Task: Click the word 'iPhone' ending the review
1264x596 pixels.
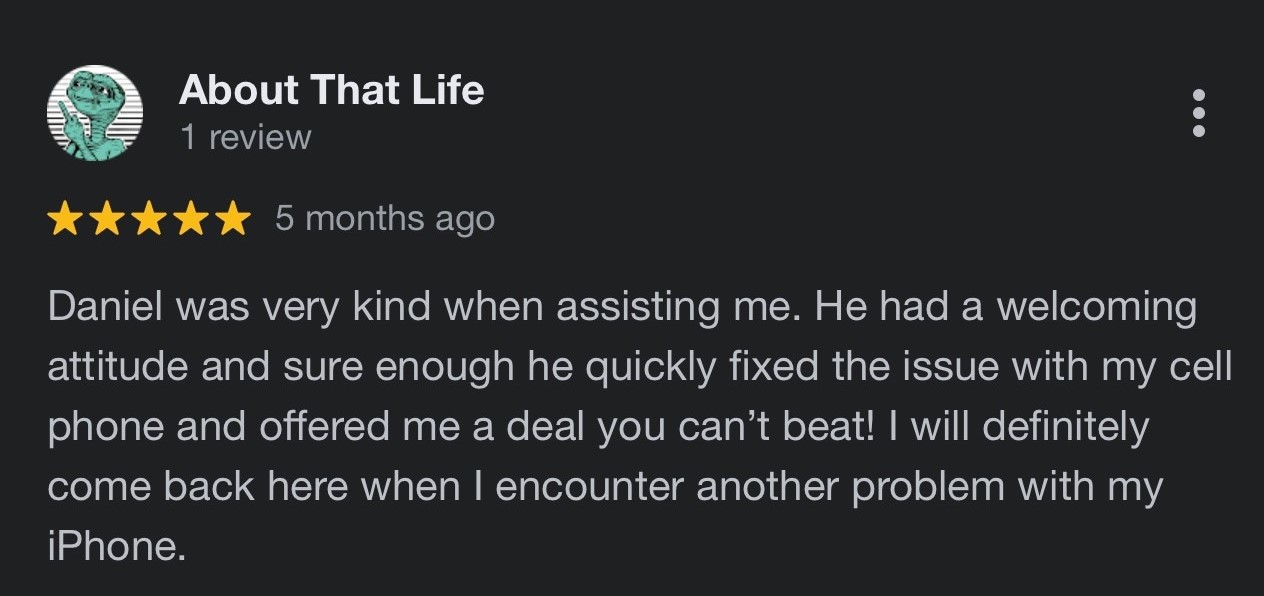Action: (117, 546)
